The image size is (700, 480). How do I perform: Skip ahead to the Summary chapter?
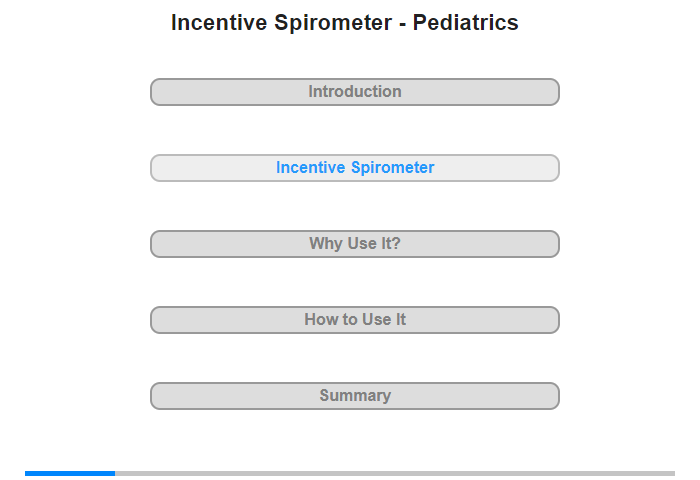coord(354,396)
